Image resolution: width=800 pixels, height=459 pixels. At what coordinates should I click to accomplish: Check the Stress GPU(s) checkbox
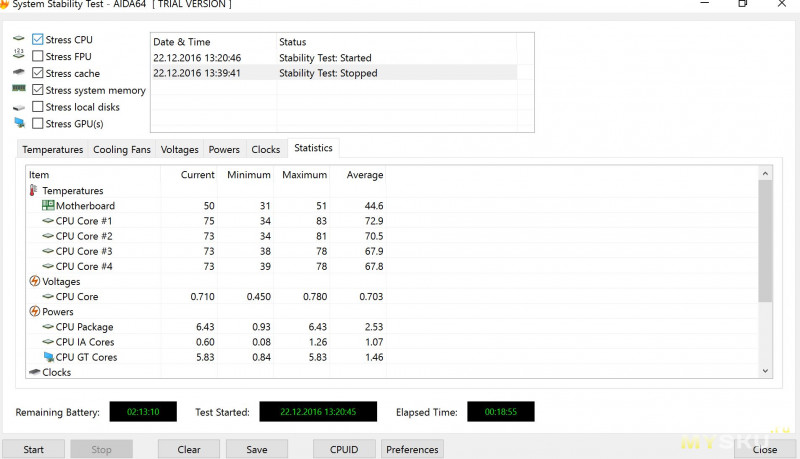click(x=37, y=123)
